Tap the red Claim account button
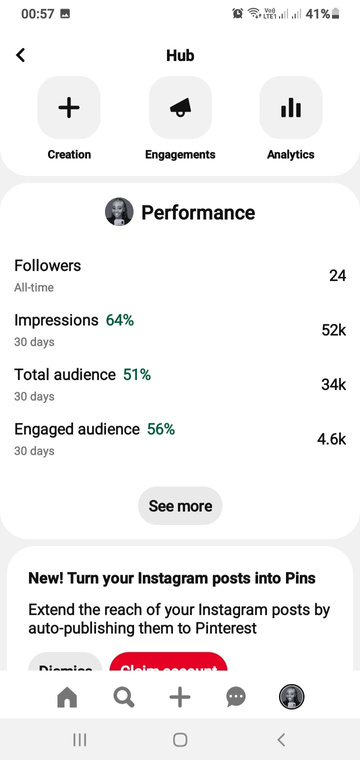 pyautogui.click(x=169, y=662)
